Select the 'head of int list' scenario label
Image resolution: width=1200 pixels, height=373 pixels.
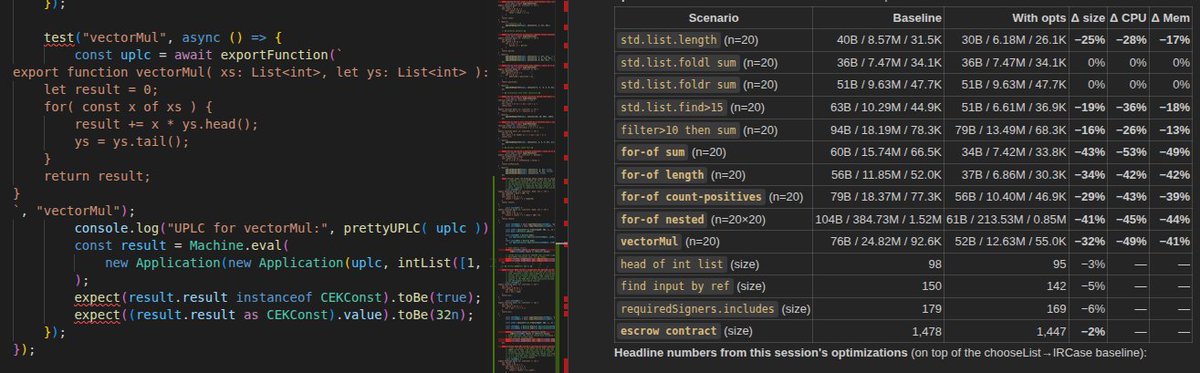671,263
